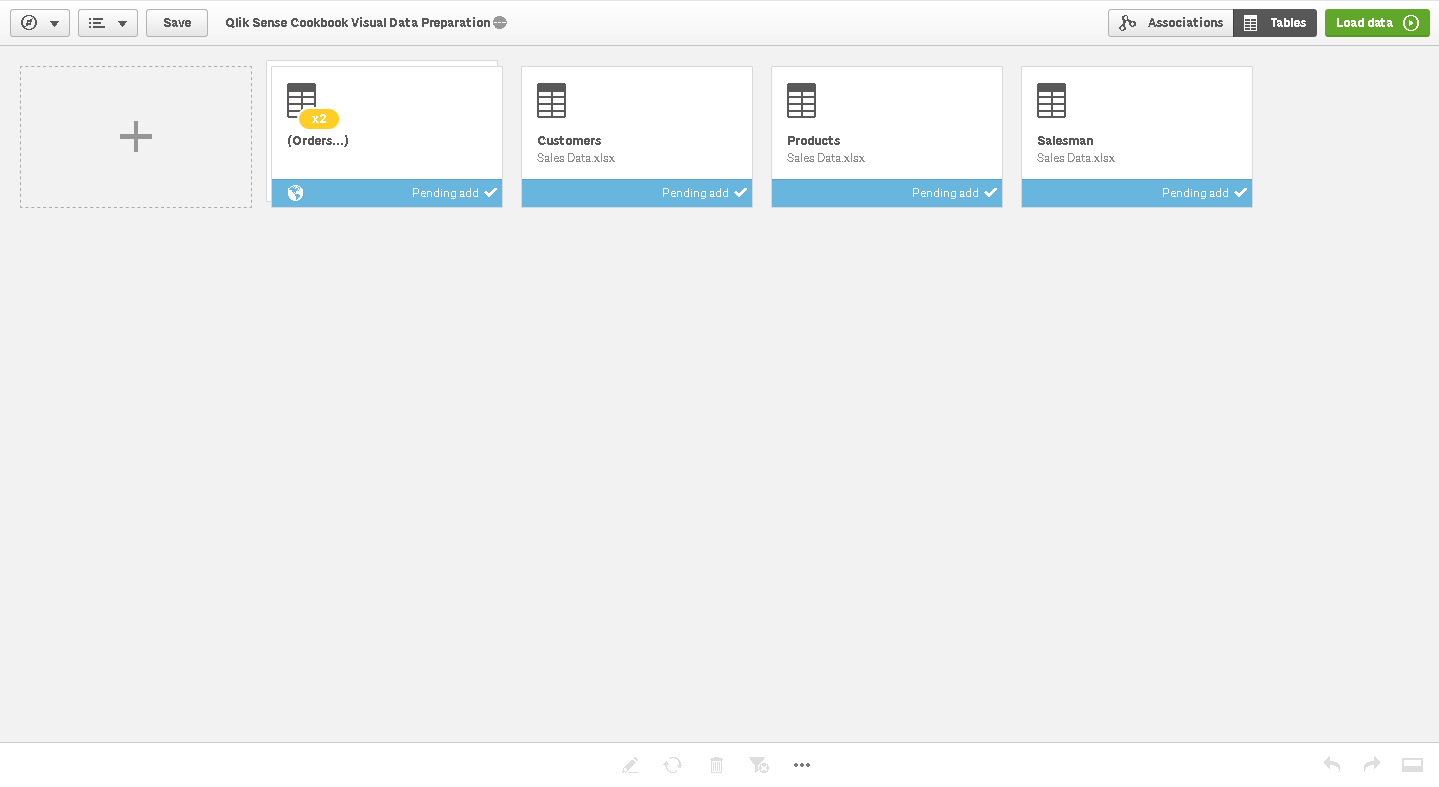Click Pending add checkmark on Products card
This screenshot has height=787, width=1439.
pyautogui.click(x=991, y=193)
